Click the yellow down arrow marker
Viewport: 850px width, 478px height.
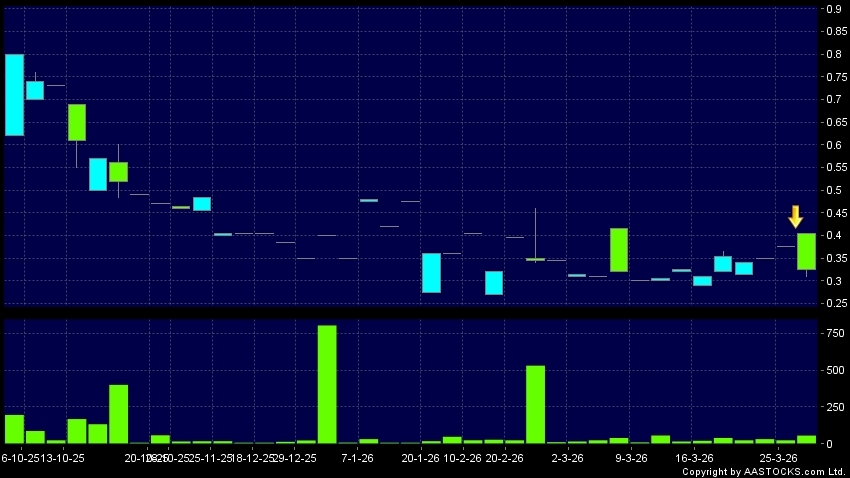pyautogui.click(x=796, y=216)
